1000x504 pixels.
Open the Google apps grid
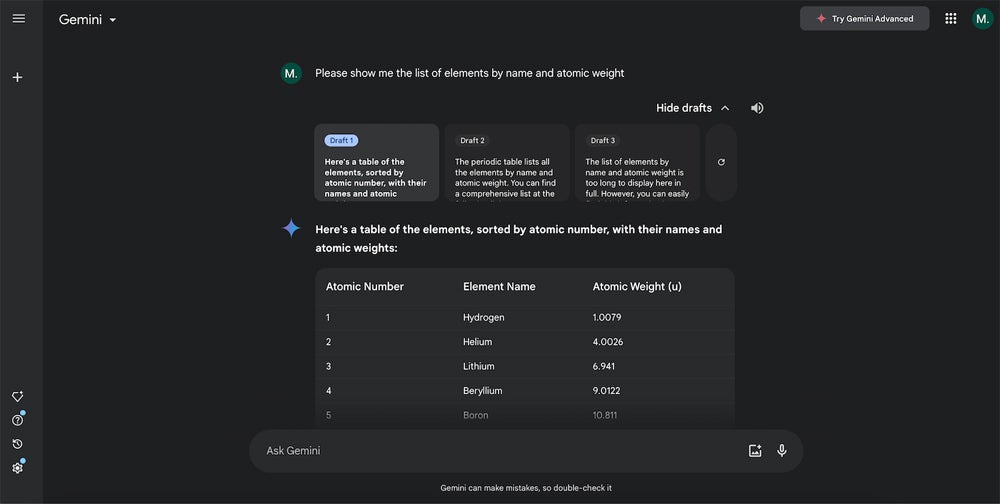tap(950, 18)
